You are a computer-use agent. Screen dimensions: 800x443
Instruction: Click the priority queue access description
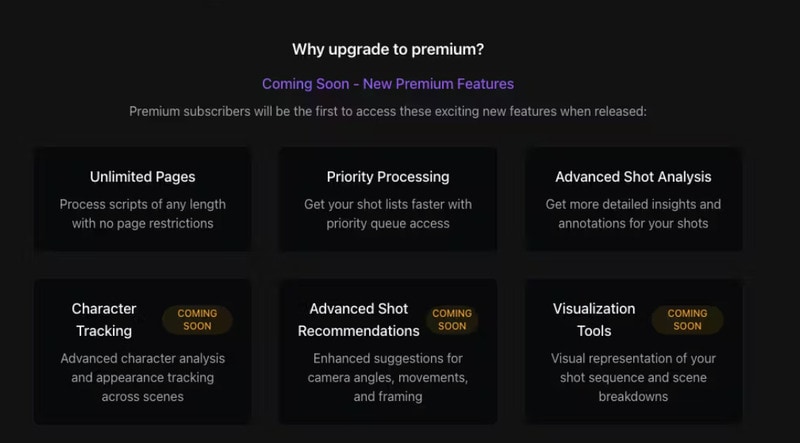[388, 223]
